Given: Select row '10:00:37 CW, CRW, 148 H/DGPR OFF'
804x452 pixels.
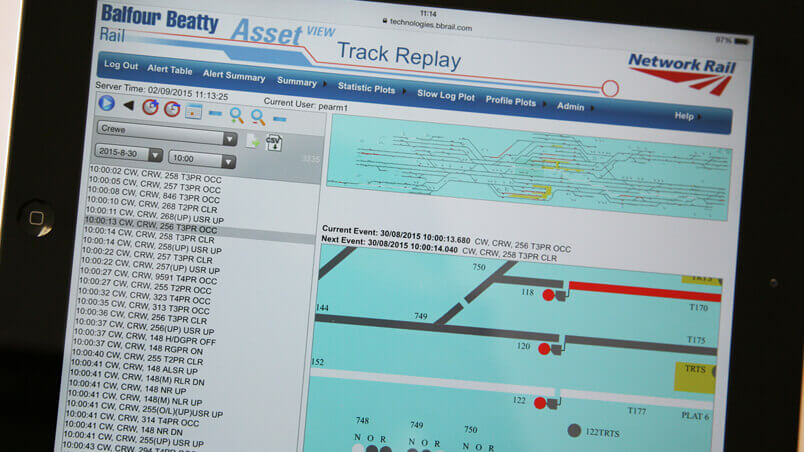Looking at the screenshot, I should (144, 336).
